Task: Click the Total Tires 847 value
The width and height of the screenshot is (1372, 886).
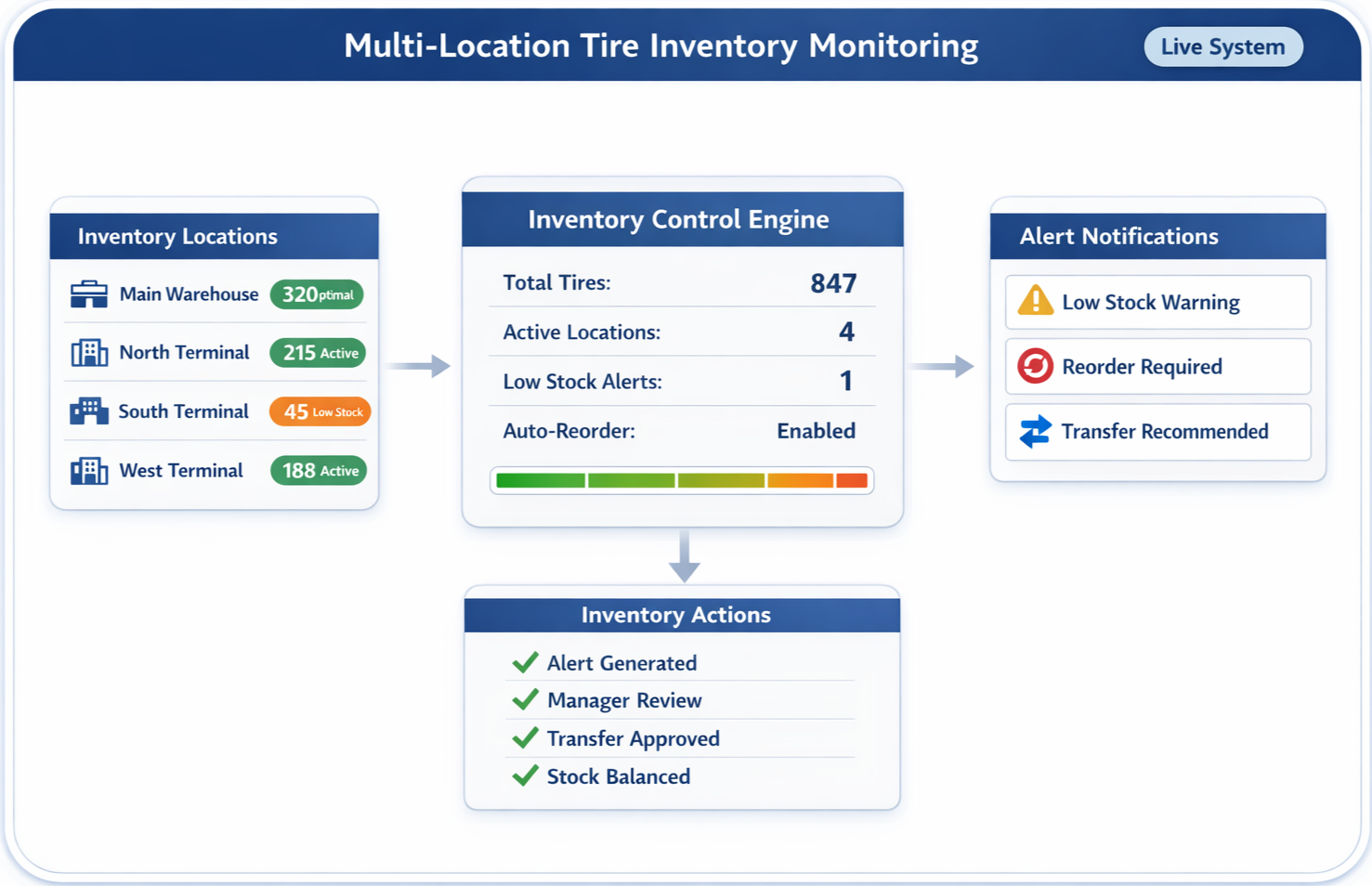Action: point(833,283)
